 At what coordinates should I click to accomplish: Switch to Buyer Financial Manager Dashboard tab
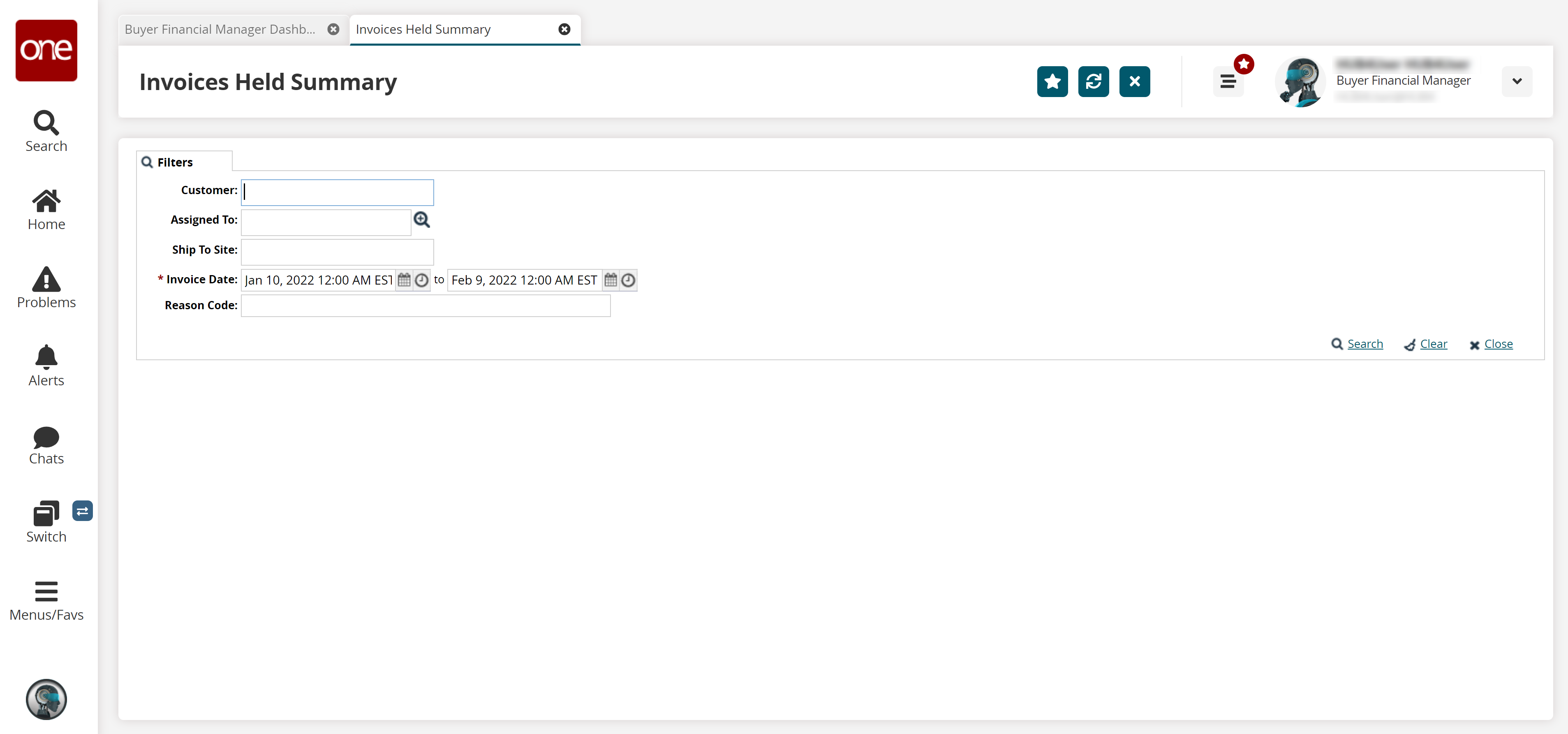click(220, 29)
